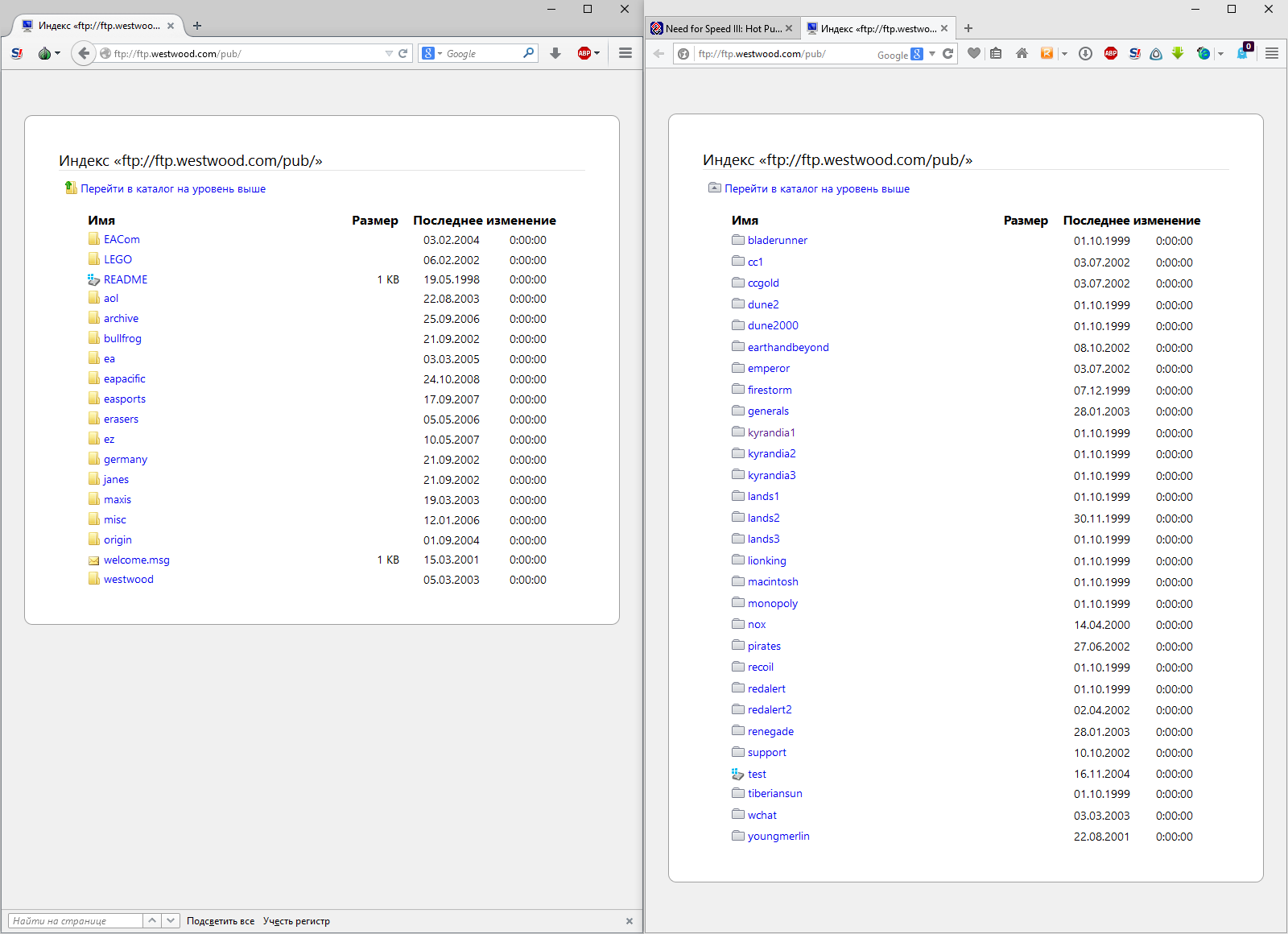This screenshot has width=1288, height=934.
Task: Open the hamburger menu in left browser
Action: 625,53
